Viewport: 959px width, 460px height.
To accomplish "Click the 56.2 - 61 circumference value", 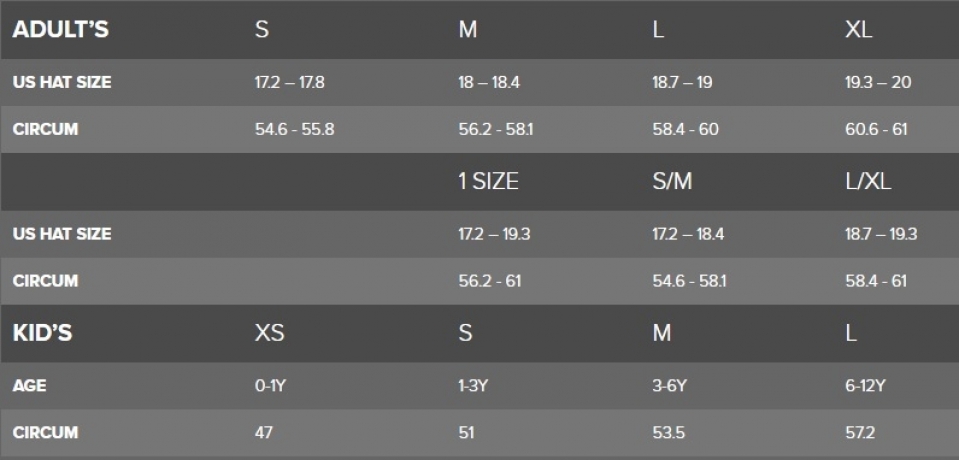I will point(490,281).
